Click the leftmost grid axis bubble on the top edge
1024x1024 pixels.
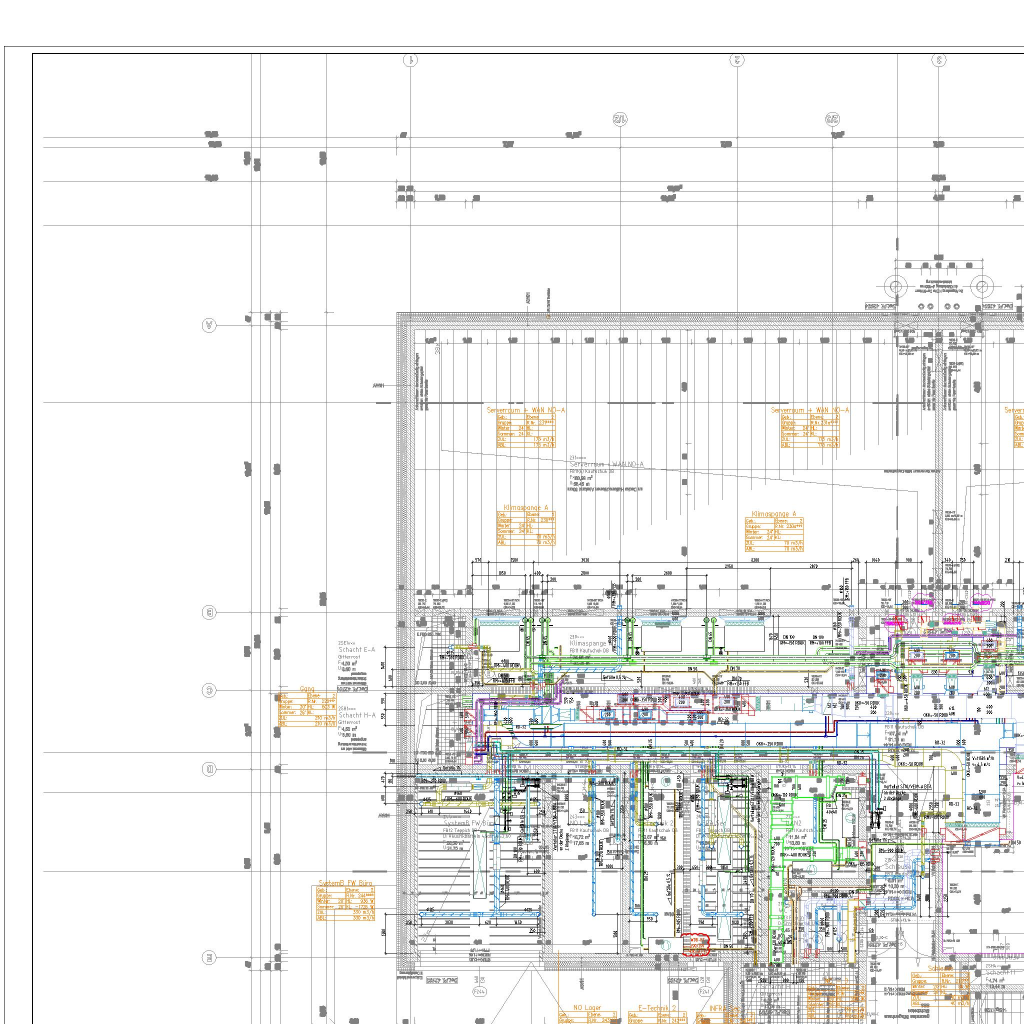click(410, 60)
